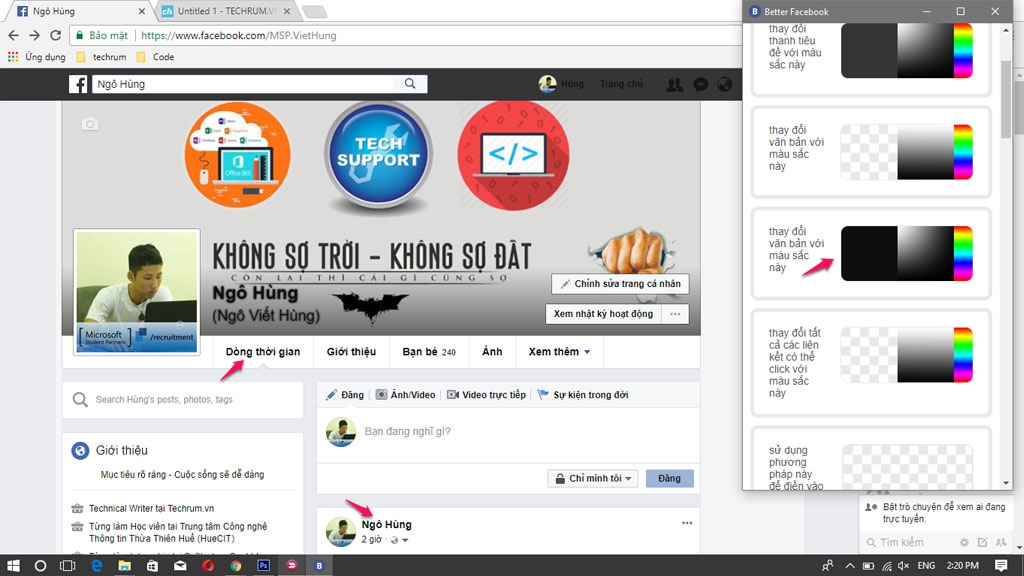
Task: Open Windows Start menu
Action: click(13, 566)
